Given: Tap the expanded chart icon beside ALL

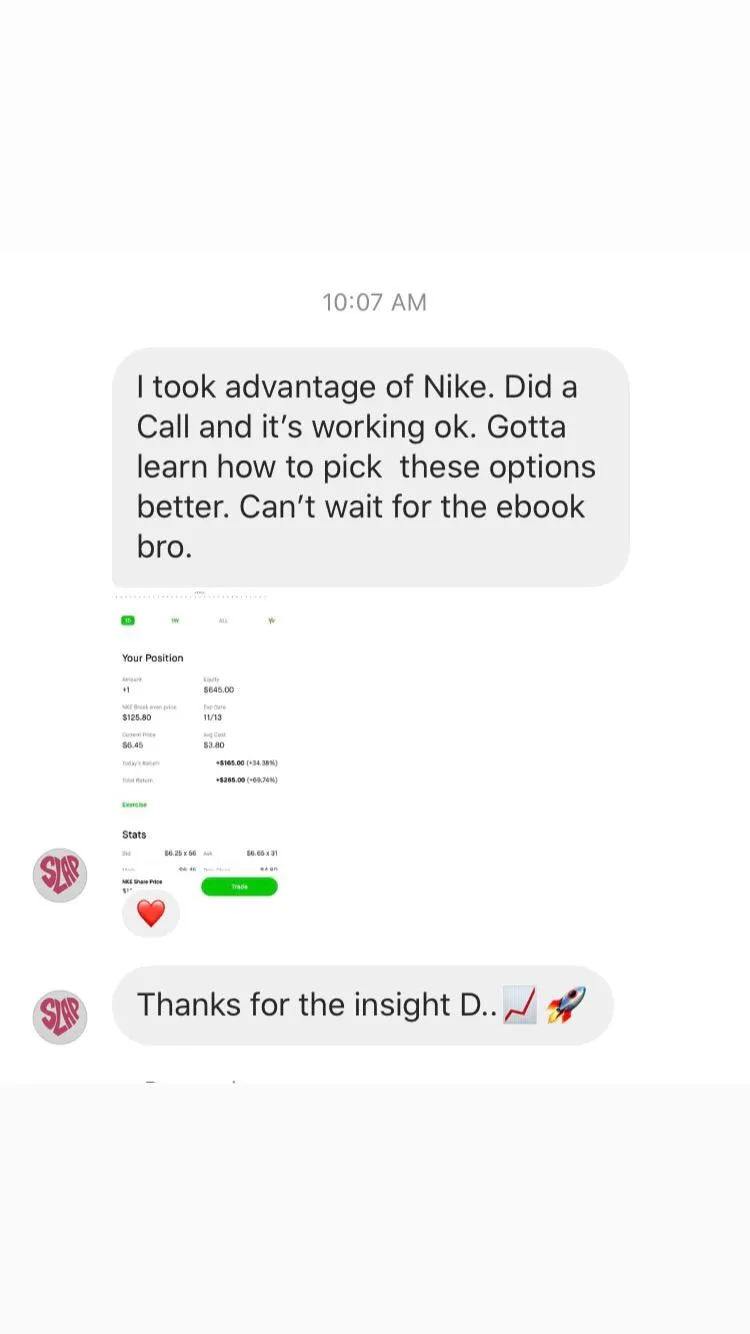Looking at the screenshot, I should point(272,620).
